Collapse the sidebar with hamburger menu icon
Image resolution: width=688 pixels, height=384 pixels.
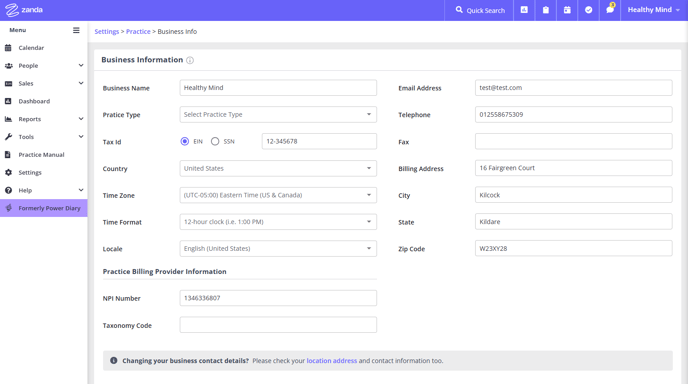point(76,30)
